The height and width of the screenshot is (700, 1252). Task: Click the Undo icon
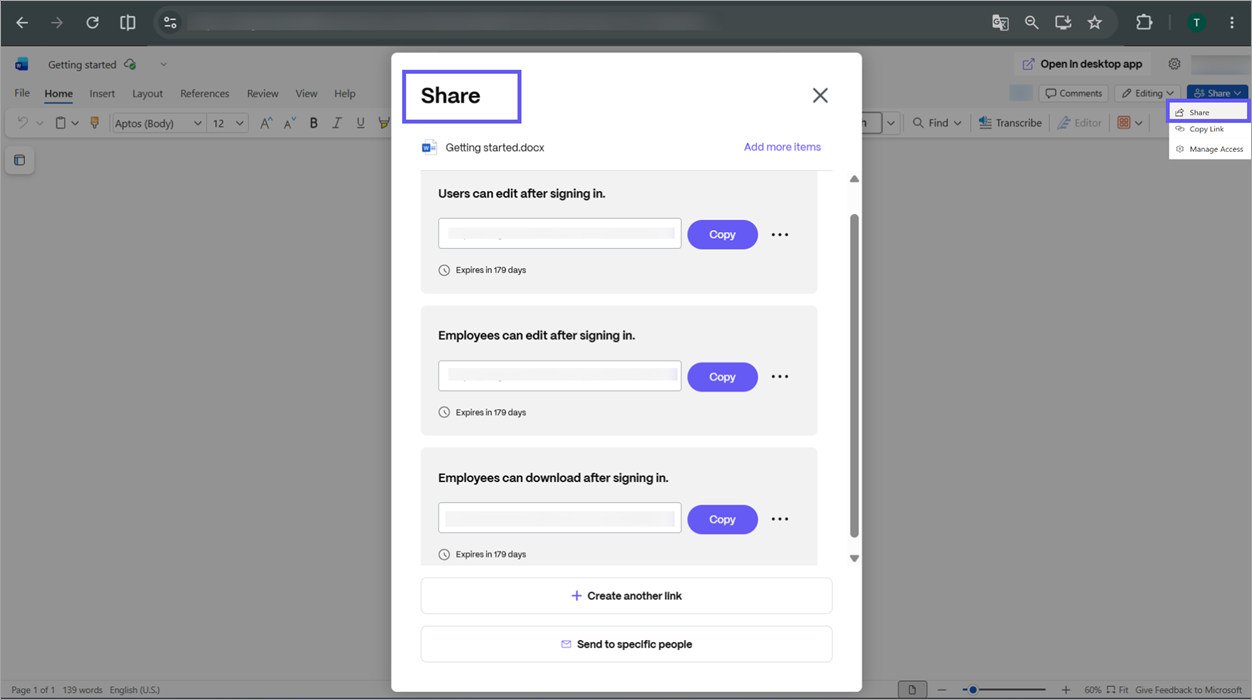22,123
